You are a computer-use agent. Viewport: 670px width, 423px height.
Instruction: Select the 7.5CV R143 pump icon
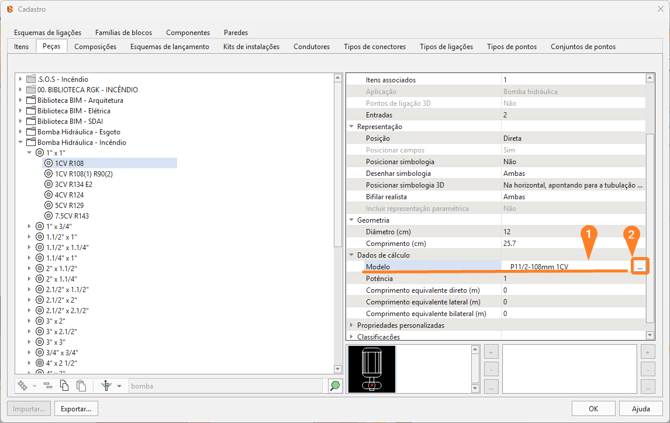48,216
